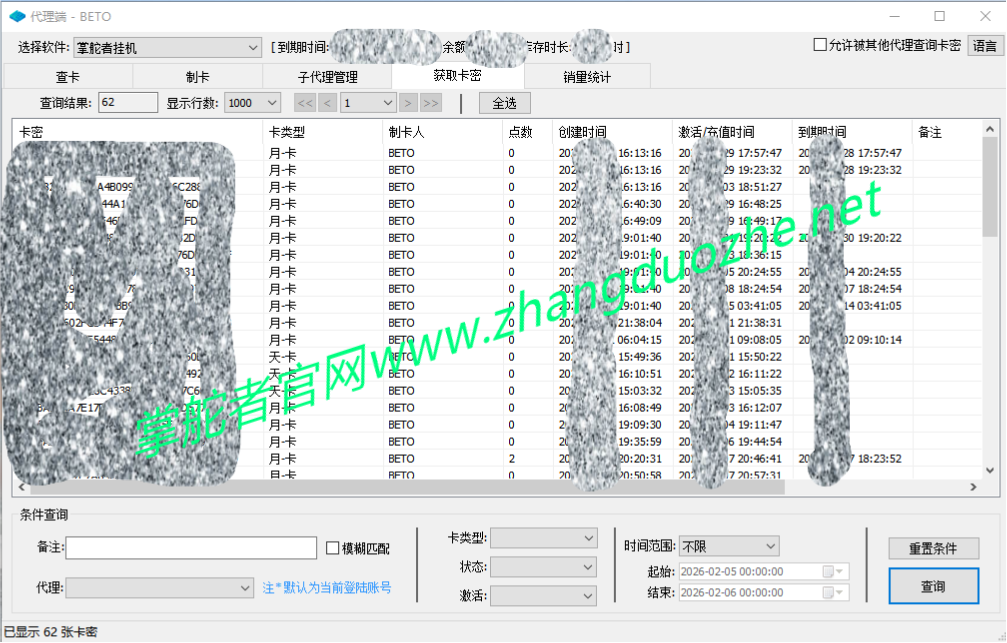The image size is (1007, 643).
Task: Enable fuzzy match checkbox (模糊匹配)
Action: pyautogui.click(x=334, y=548)
